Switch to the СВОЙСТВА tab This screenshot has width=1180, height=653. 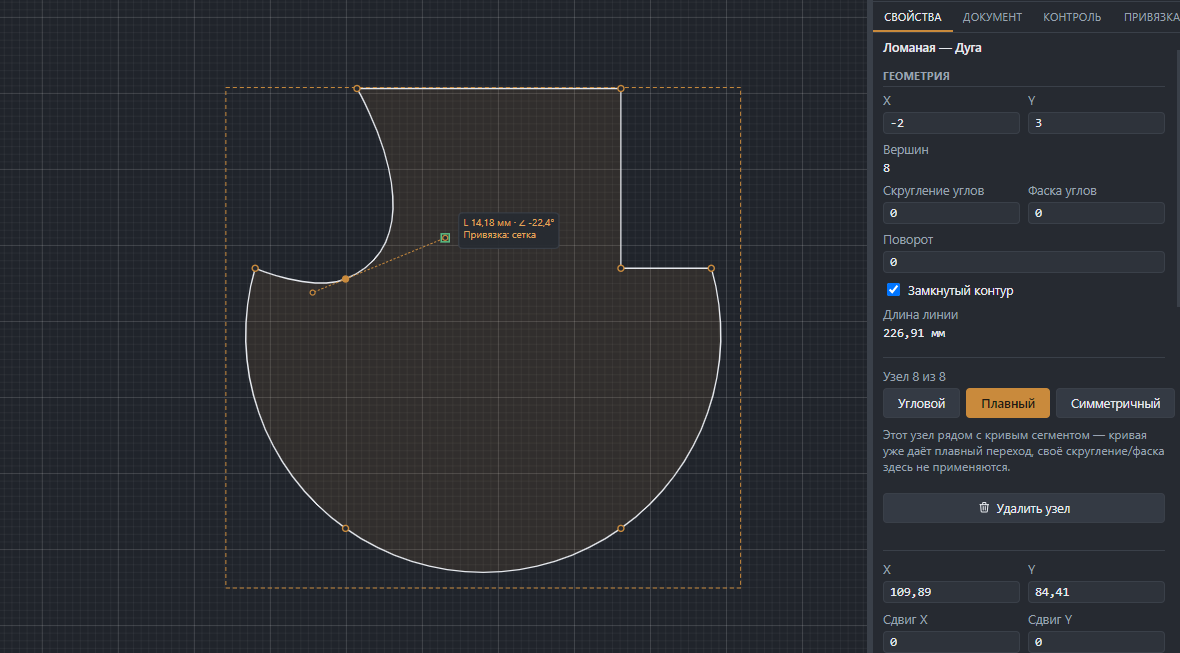coord(912,17)
